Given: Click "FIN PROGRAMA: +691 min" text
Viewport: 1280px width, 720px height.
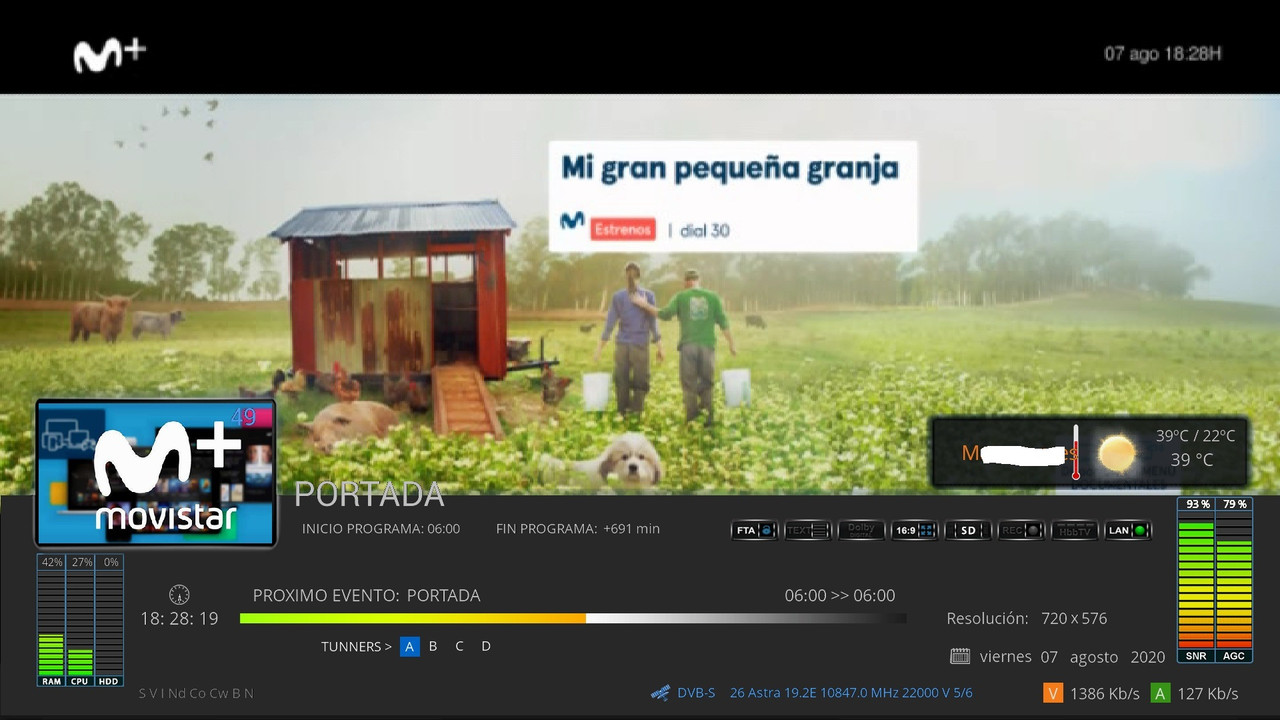Looking at the screenshot, I should click(578, 529).
